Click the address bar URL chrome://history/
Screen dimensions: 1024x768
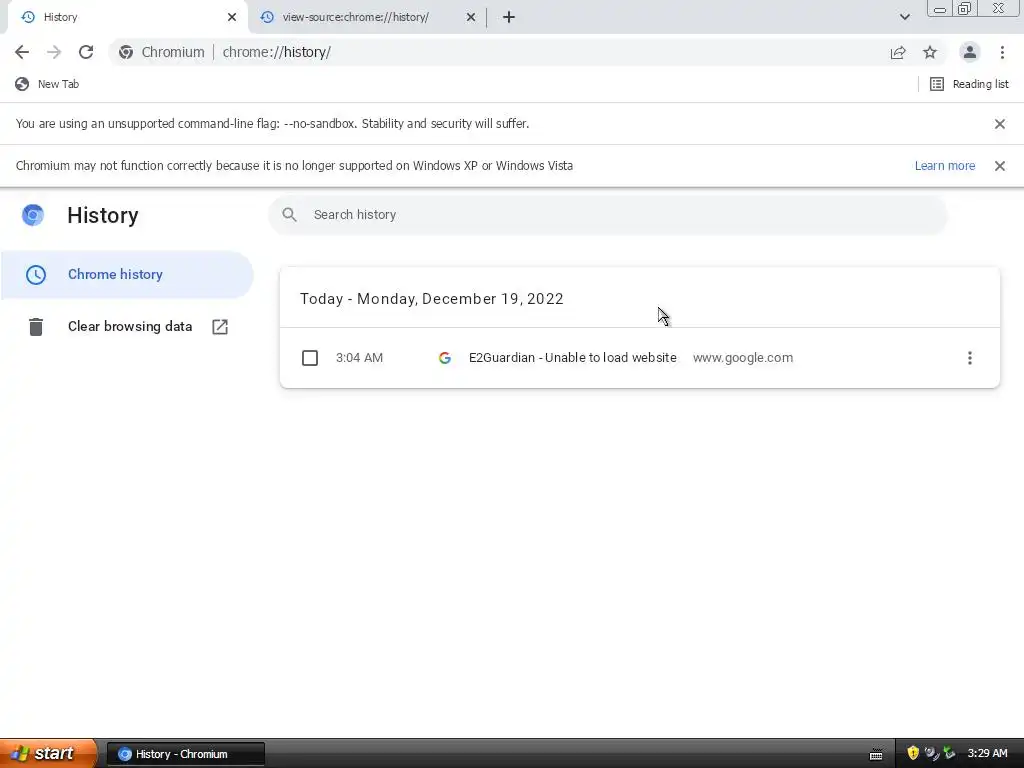277,52
